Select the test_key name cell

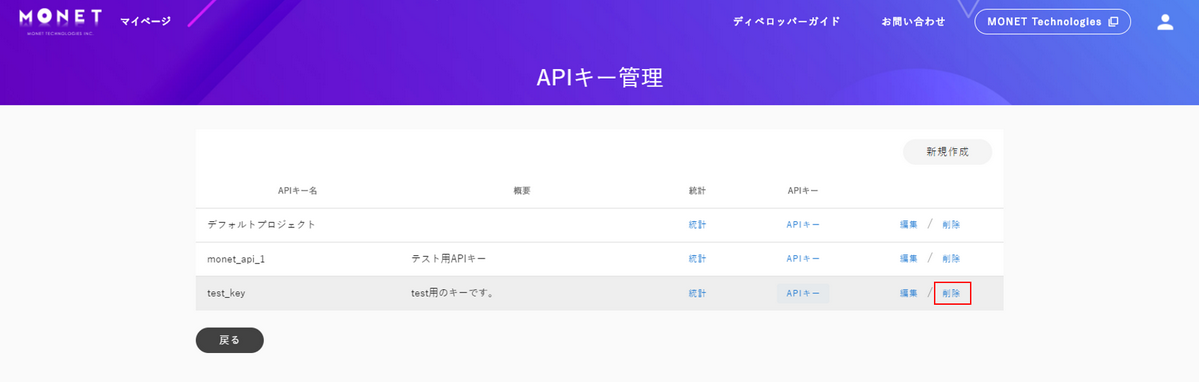click(x=226, y=293)
